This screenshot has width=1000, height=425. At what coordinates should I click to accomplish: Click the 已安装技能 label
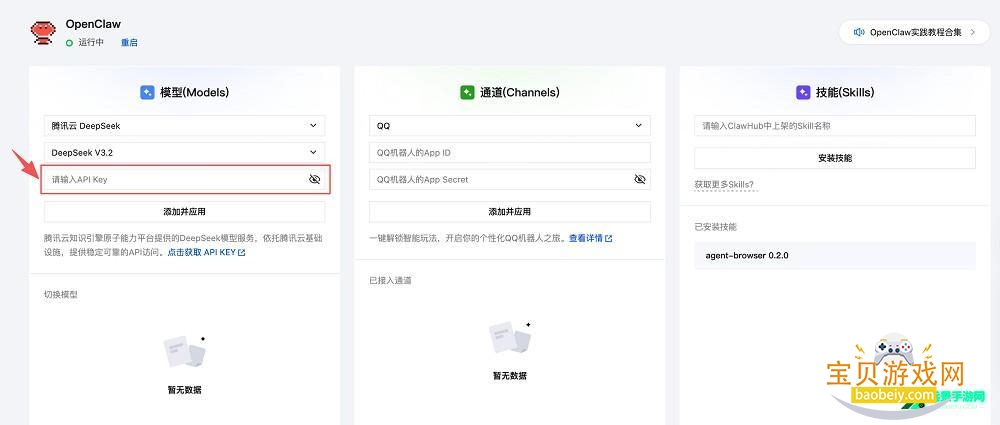point(716,227)
